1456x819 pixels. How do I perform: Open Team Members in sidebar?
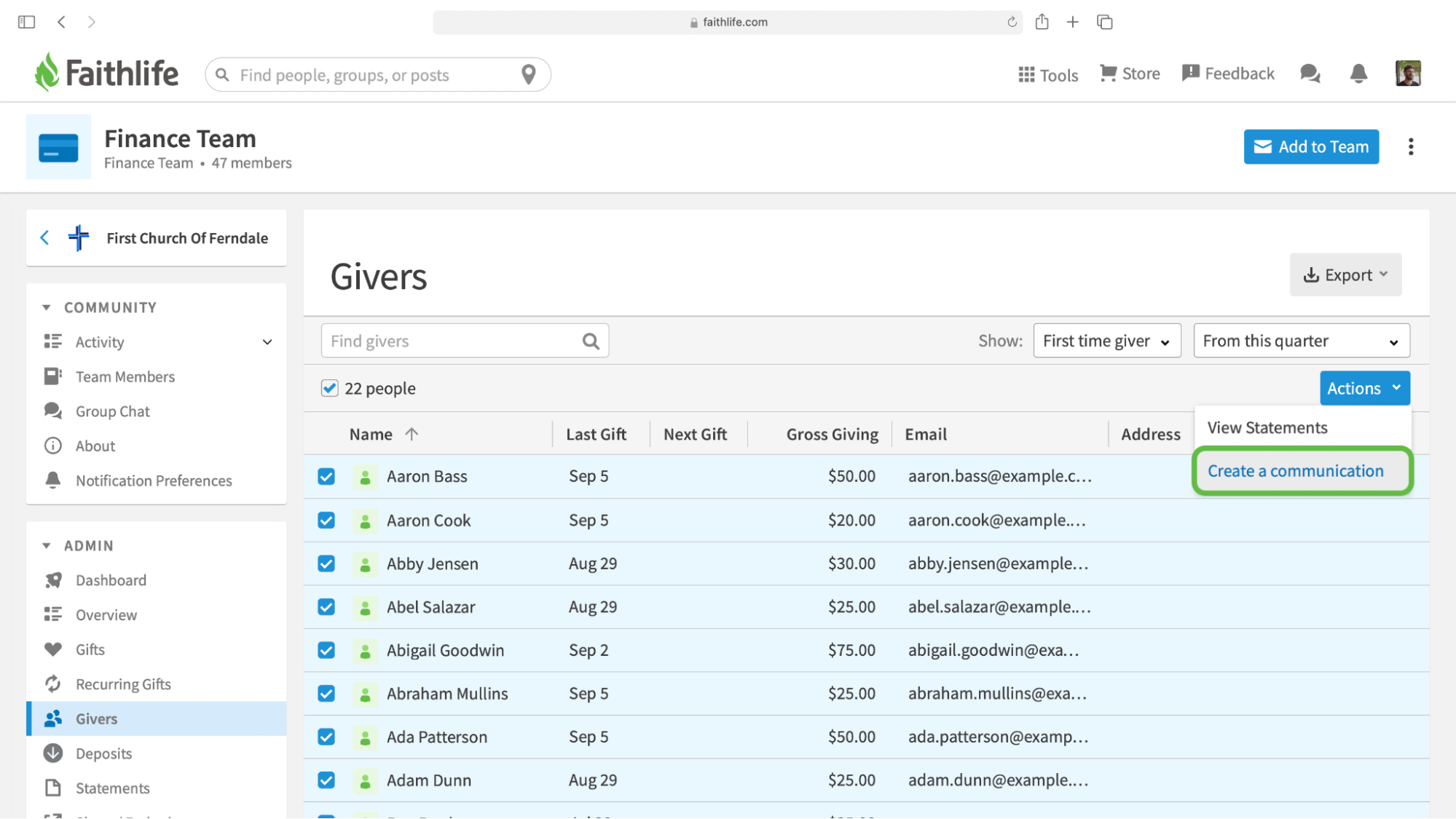(125, 377)
